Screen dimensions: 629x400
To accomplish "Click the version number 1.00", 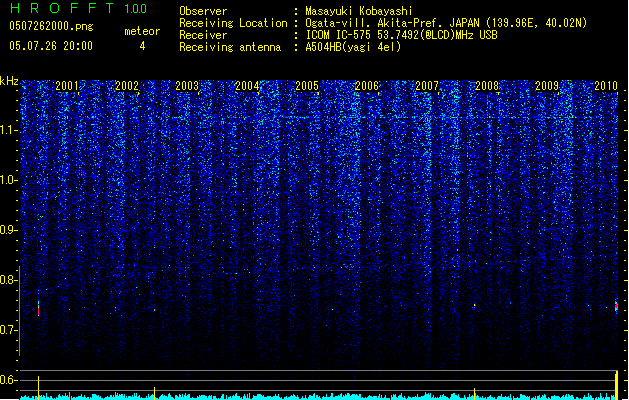I will point(136,8).
